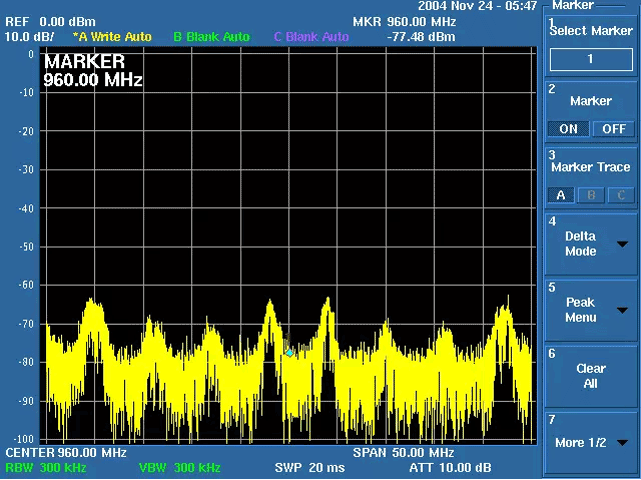This screenshot has height=480, width=641.
Task: Click the SWP 20 ms sweep time
Action: [310, 468]
